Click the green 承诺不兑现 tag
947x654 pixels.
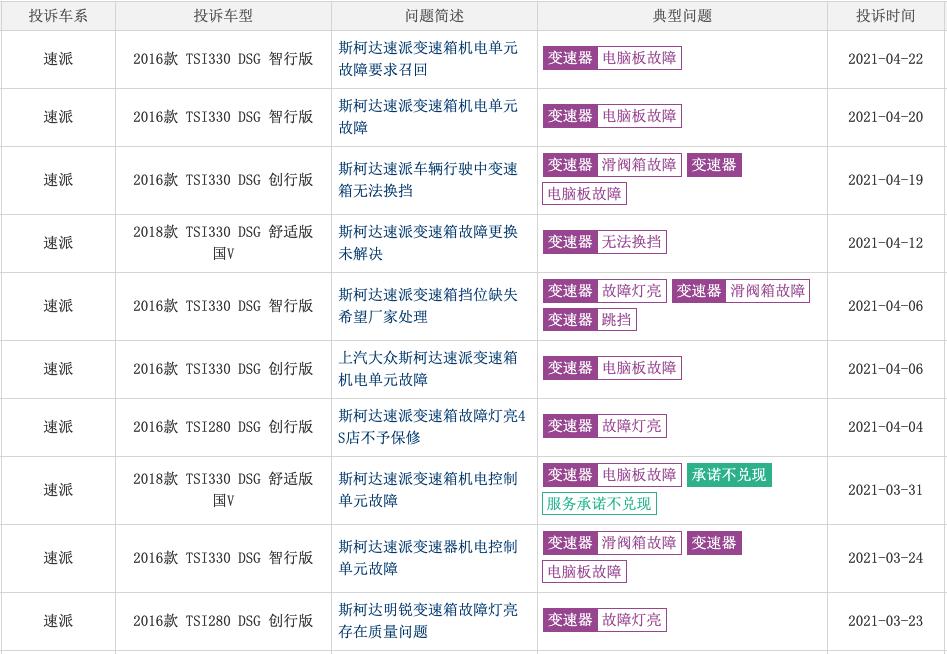(729, 475)
